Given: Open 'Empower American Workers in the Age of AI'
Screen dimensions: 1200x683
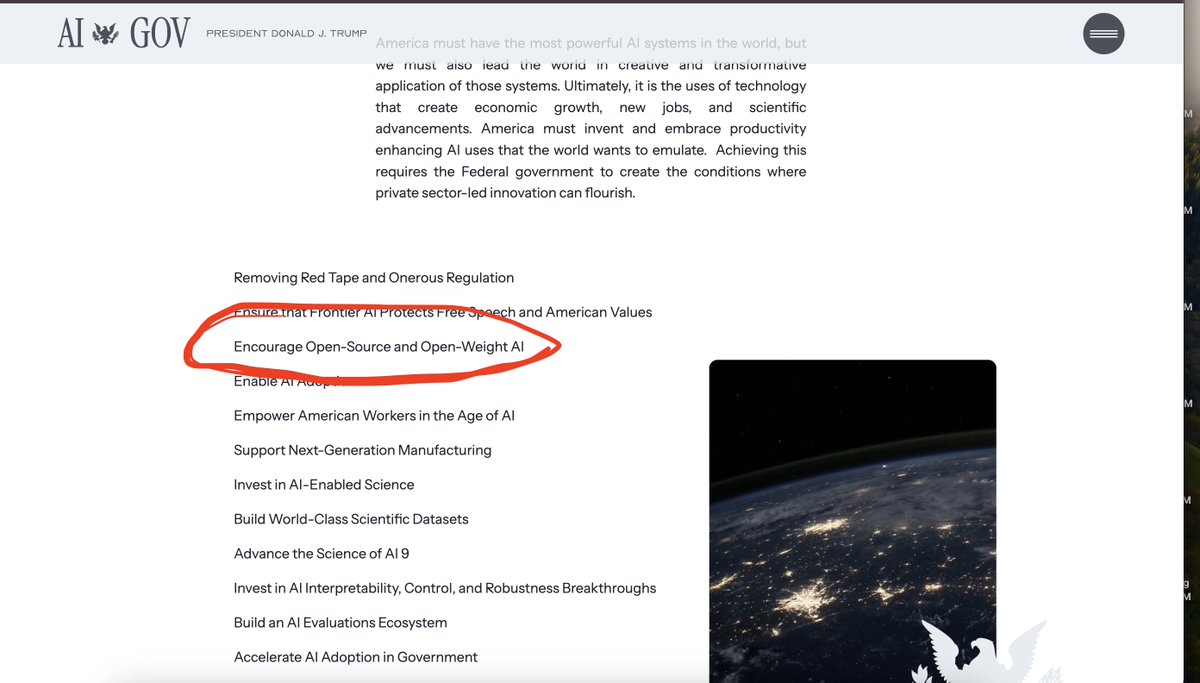Looking at the screenshot, I should [x=374, y=416].
